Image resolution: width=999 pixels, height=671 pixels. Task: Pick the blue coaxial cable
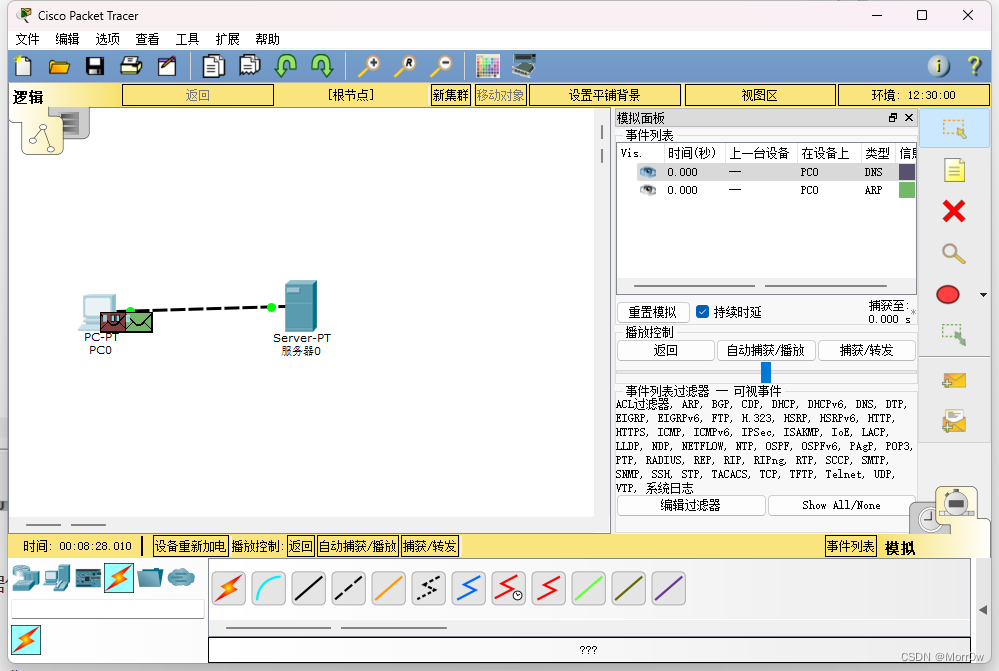468,588
